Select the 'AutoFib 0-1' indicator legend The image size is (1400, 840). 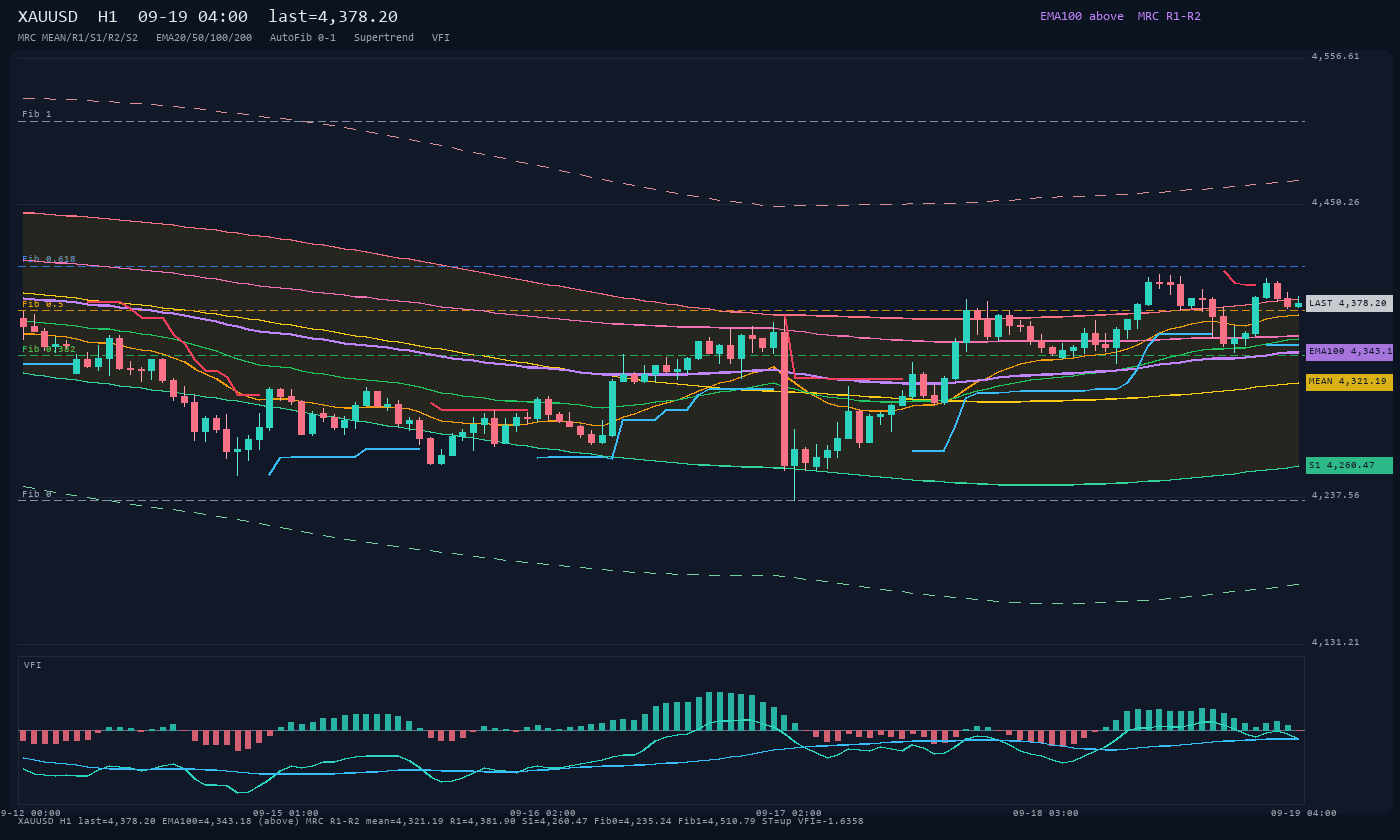[x=303, y=38]
